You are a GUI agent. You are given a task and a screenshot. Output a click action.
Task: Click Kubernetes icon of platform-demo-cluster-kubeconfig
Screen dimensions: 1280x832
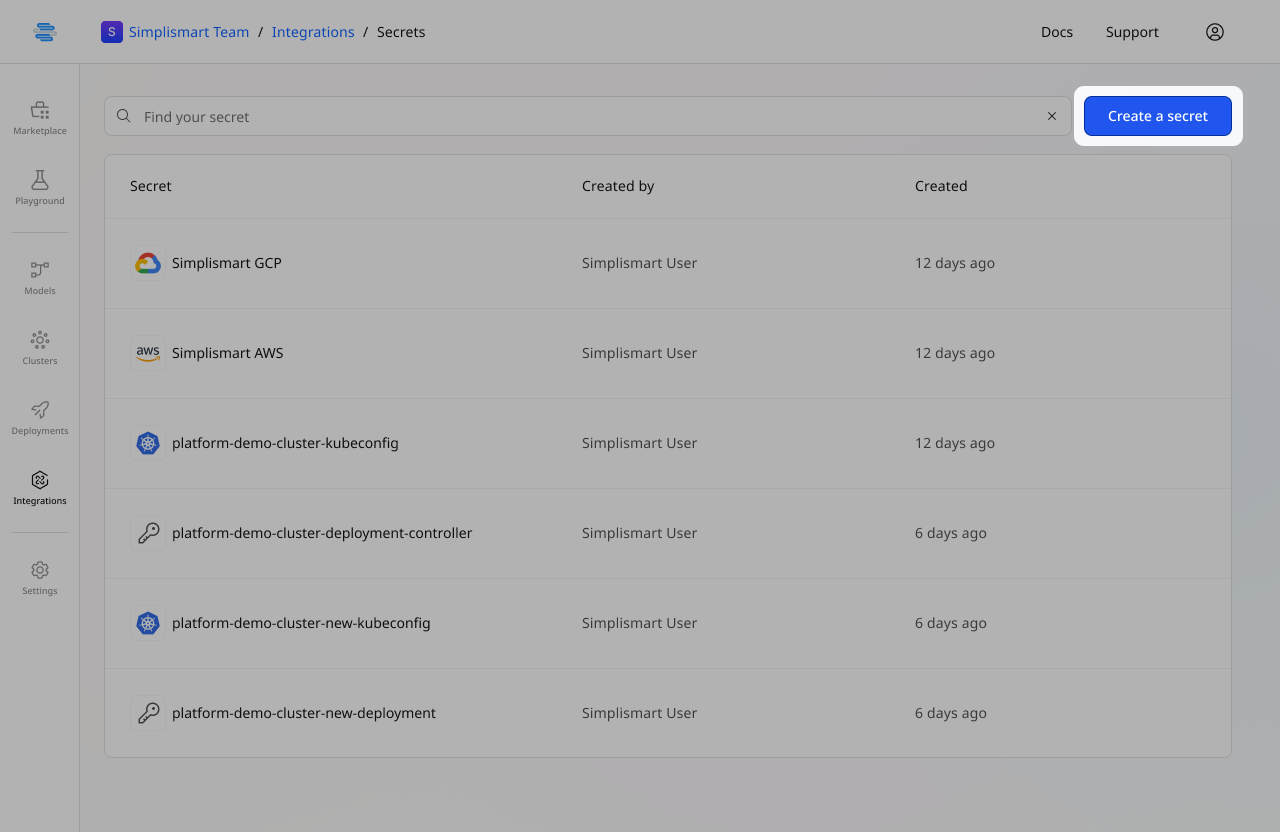[148, 443]
